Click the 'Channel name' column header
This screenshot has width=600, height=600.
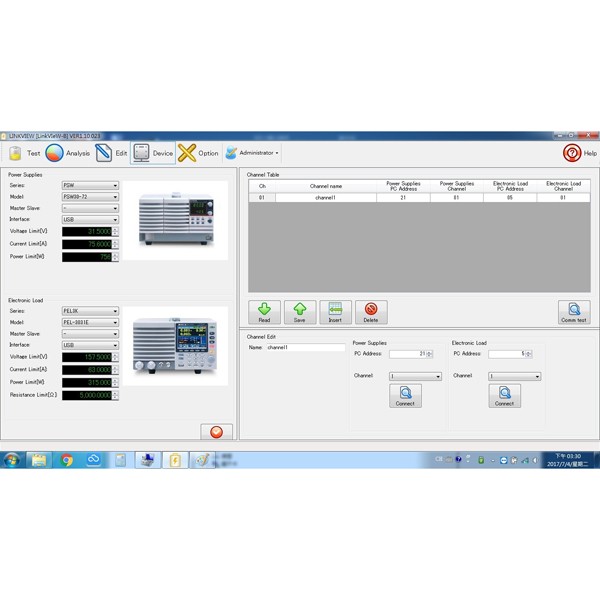[326, 186]
